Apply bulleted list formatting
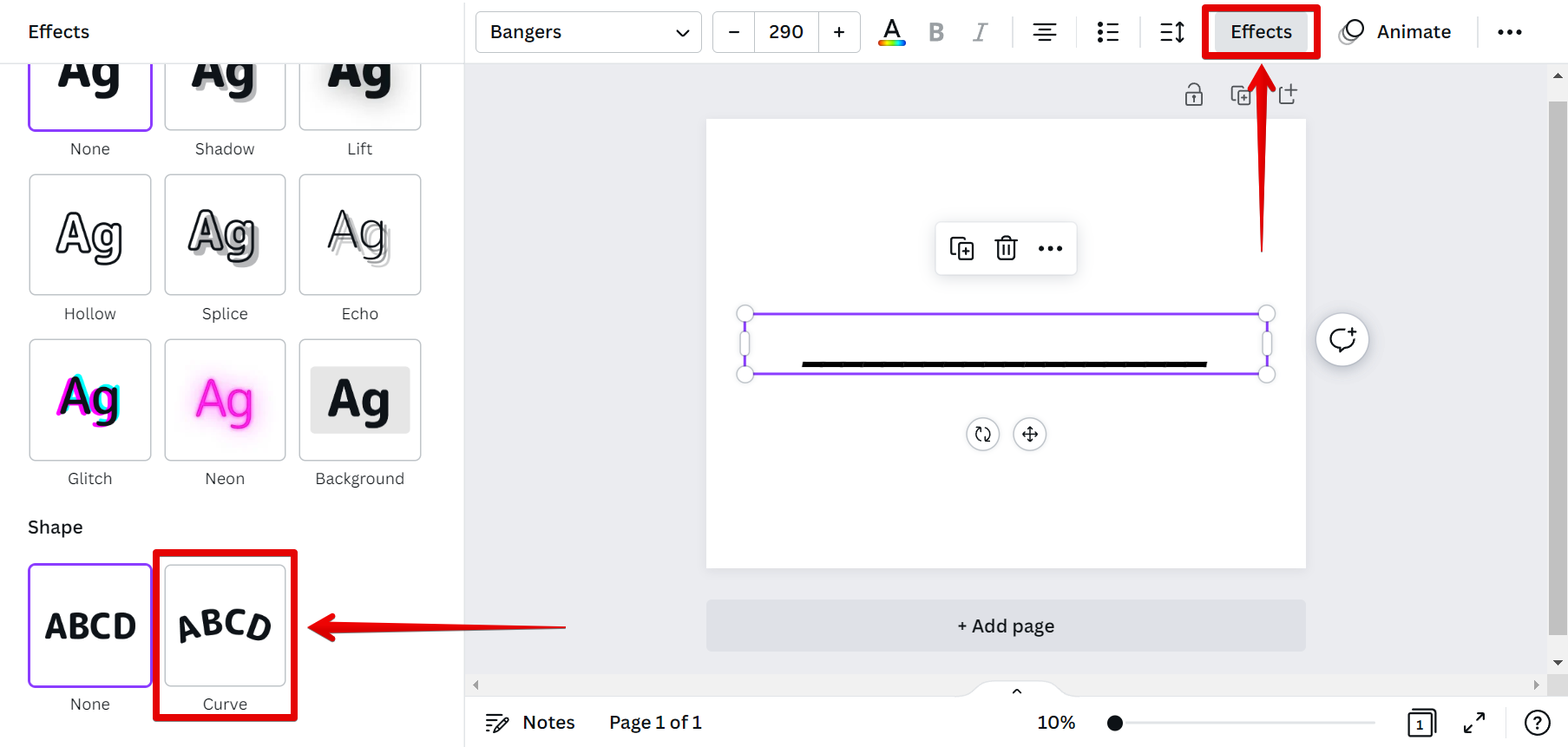 click(x=1107, y=32)
